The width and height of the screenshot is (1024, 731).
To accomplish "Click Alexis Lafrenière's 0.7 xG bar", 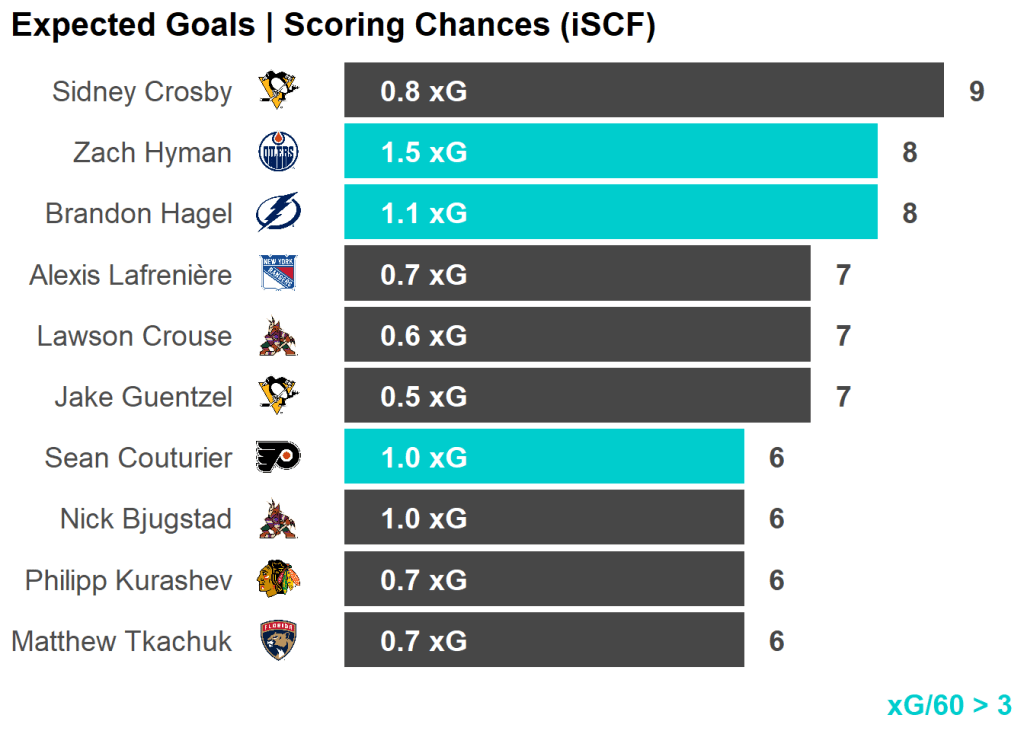I will point(577,274).
